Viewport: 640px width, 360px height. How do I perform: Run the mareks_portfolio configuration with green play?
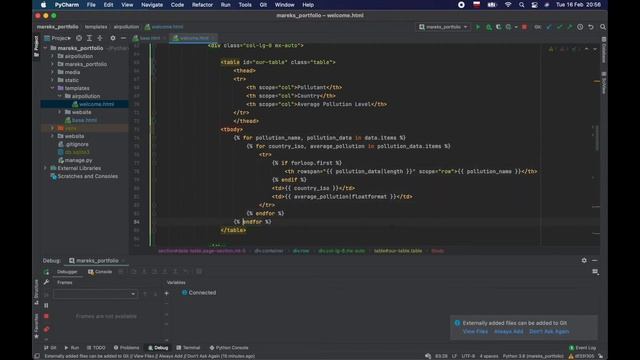pos(478,27)
